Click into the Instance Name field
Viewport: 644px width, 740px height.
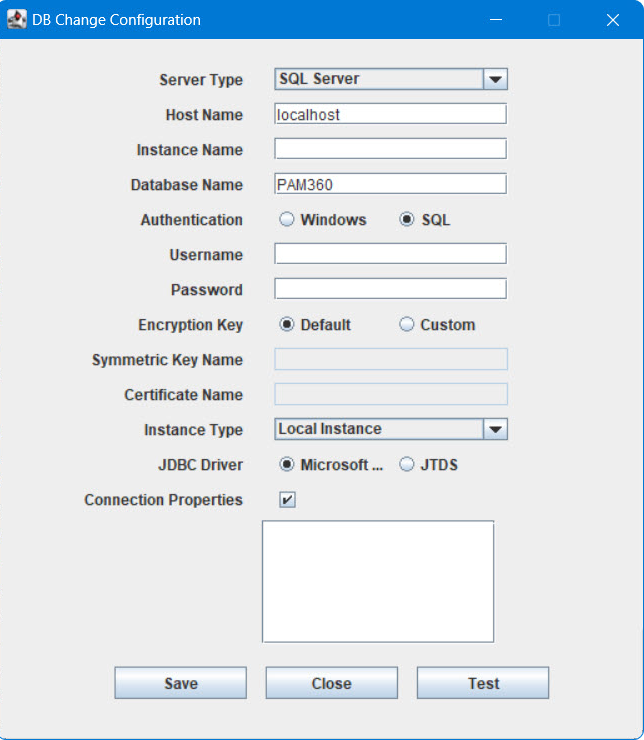(x=391, y=149)
